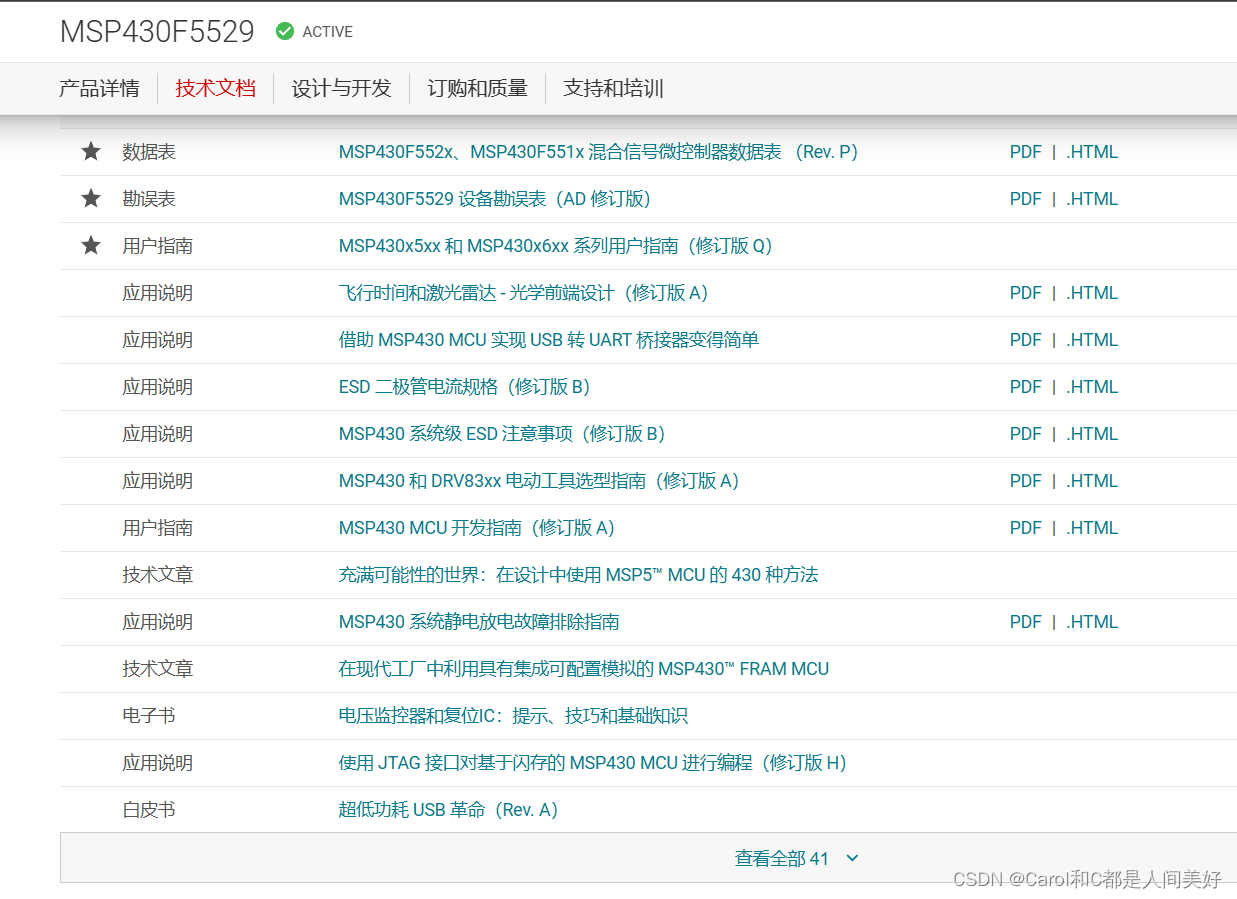Go to the 订购和质量 tab
The image size is (1237, 899).
point(478,88)
